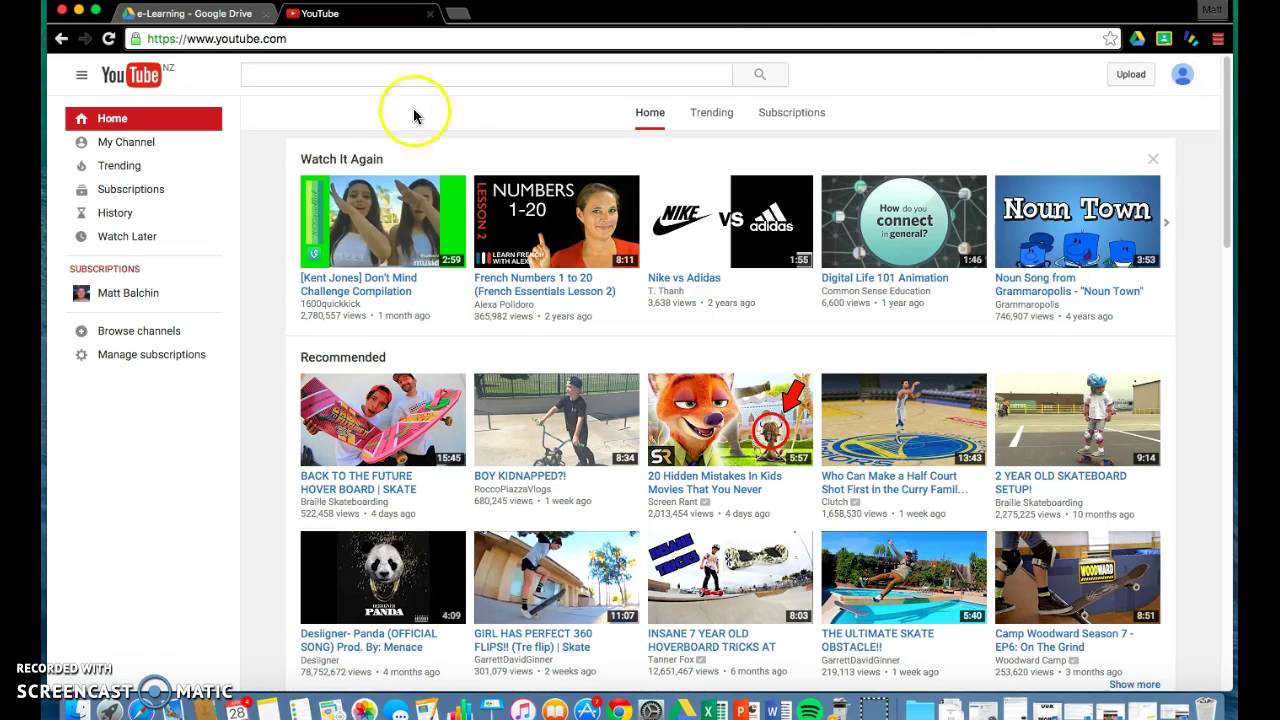The height and width of the screenshot is (720, 1280).
Task: Open 2 Year Old Skateboard Setup thumbnail
Action: click(1077, 420)
